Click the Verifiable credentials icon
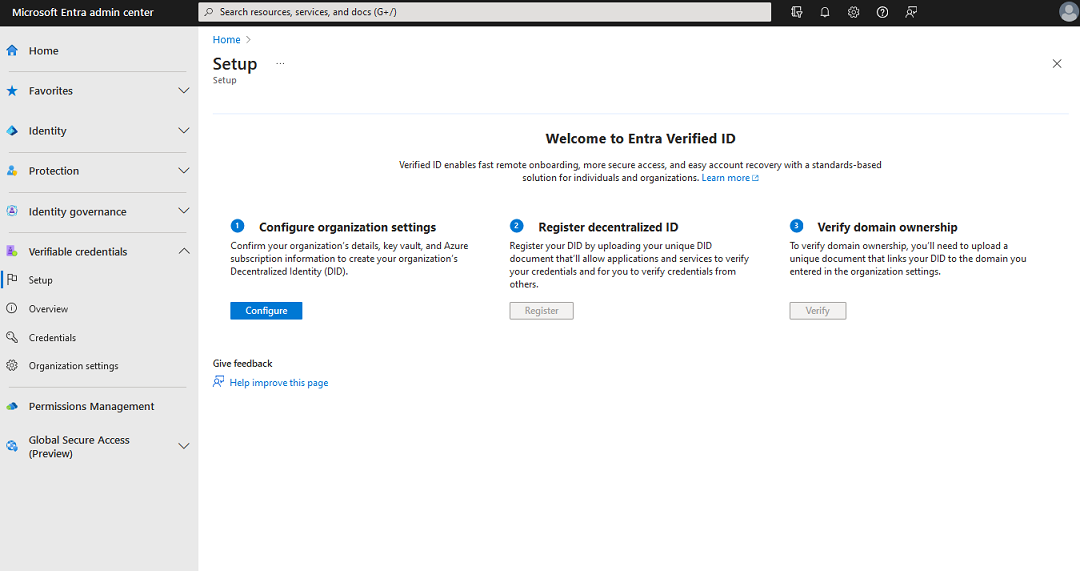This screenshot has width=1080, height=571. click(12, 251)
